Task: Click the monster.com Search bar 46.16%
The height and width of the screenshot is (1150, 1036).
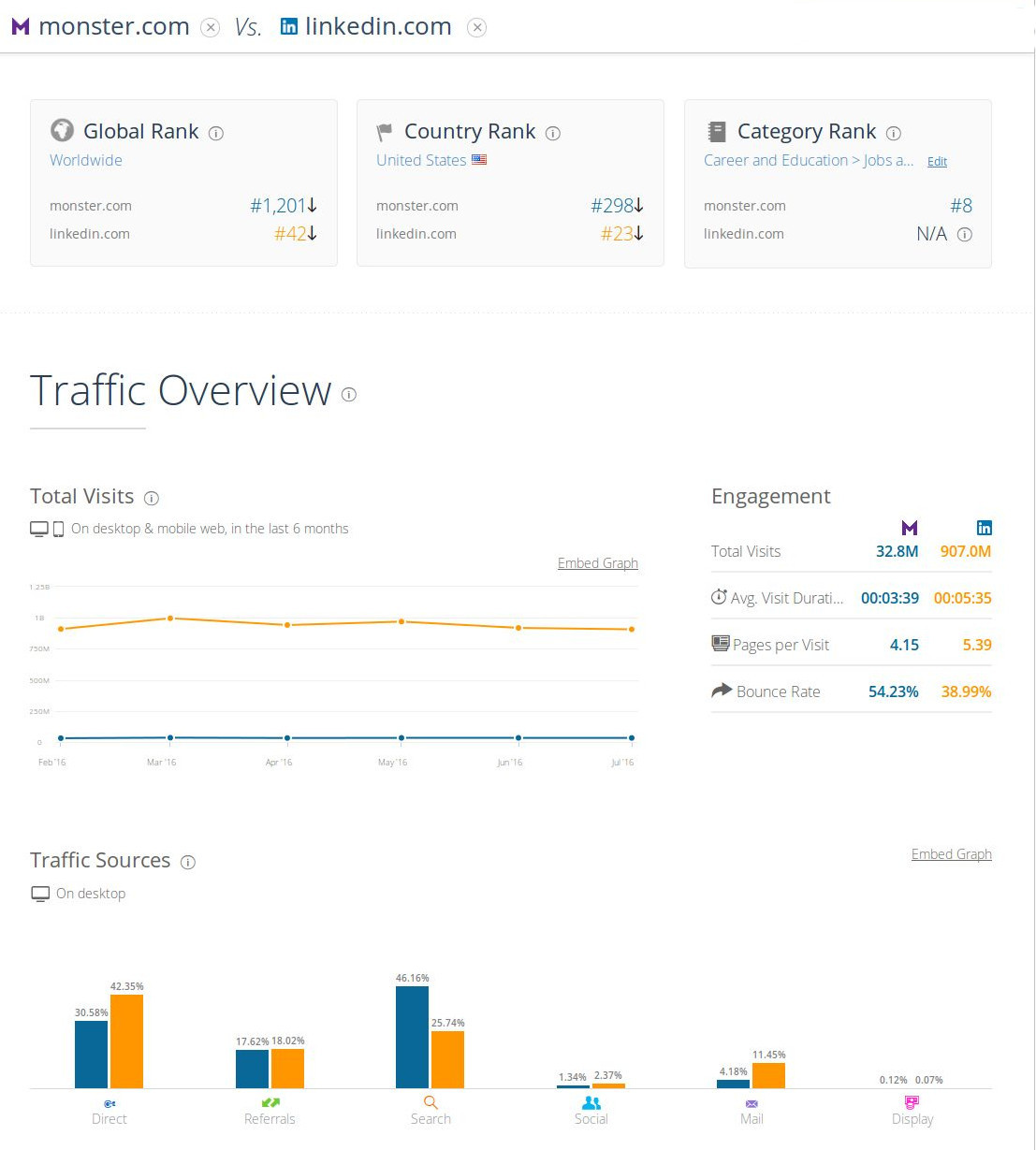Action: tap(412, 1037)
